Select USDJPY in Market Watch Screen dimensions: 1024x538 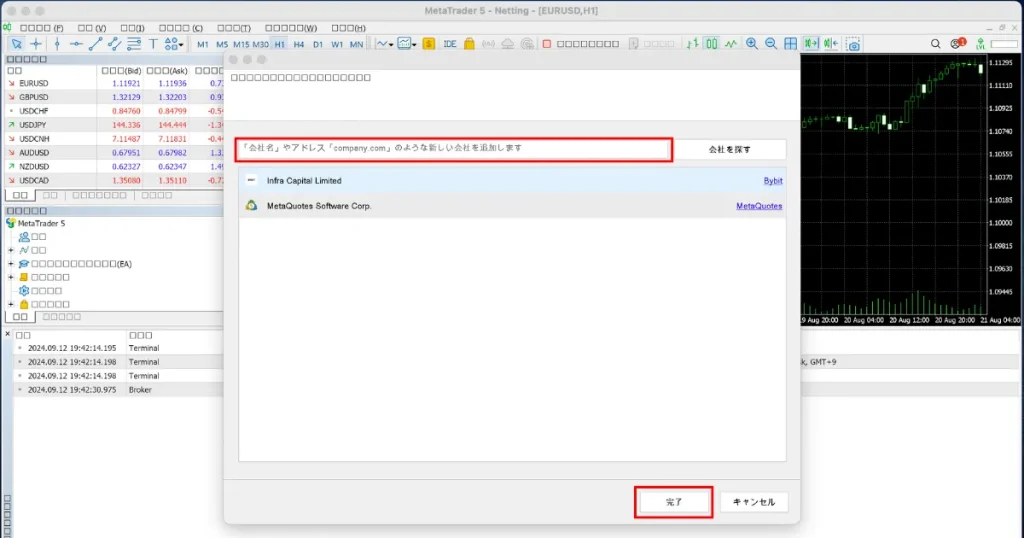tap(33, 125)
